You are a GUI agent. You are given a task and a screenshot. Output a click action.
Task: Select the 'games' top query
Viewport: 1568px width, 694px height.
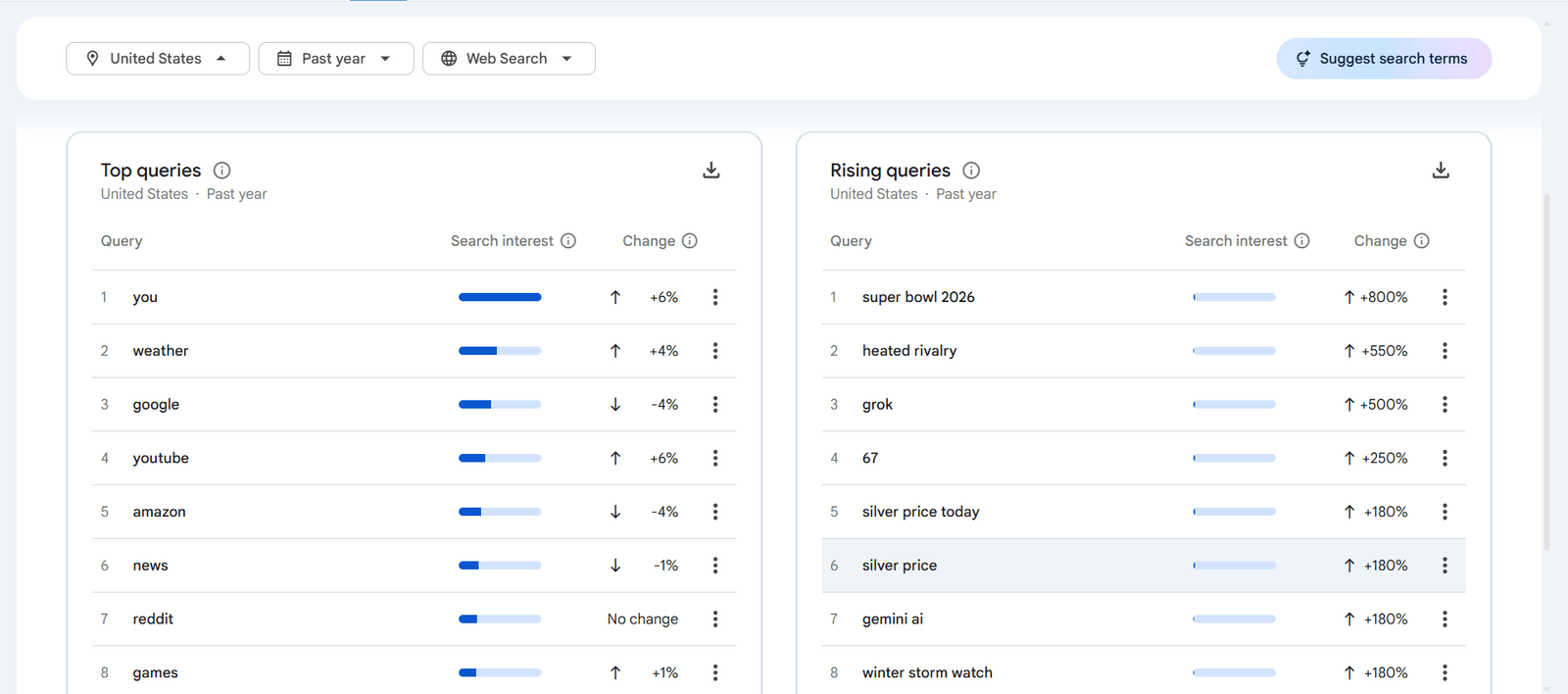click(x=155, y=672)
